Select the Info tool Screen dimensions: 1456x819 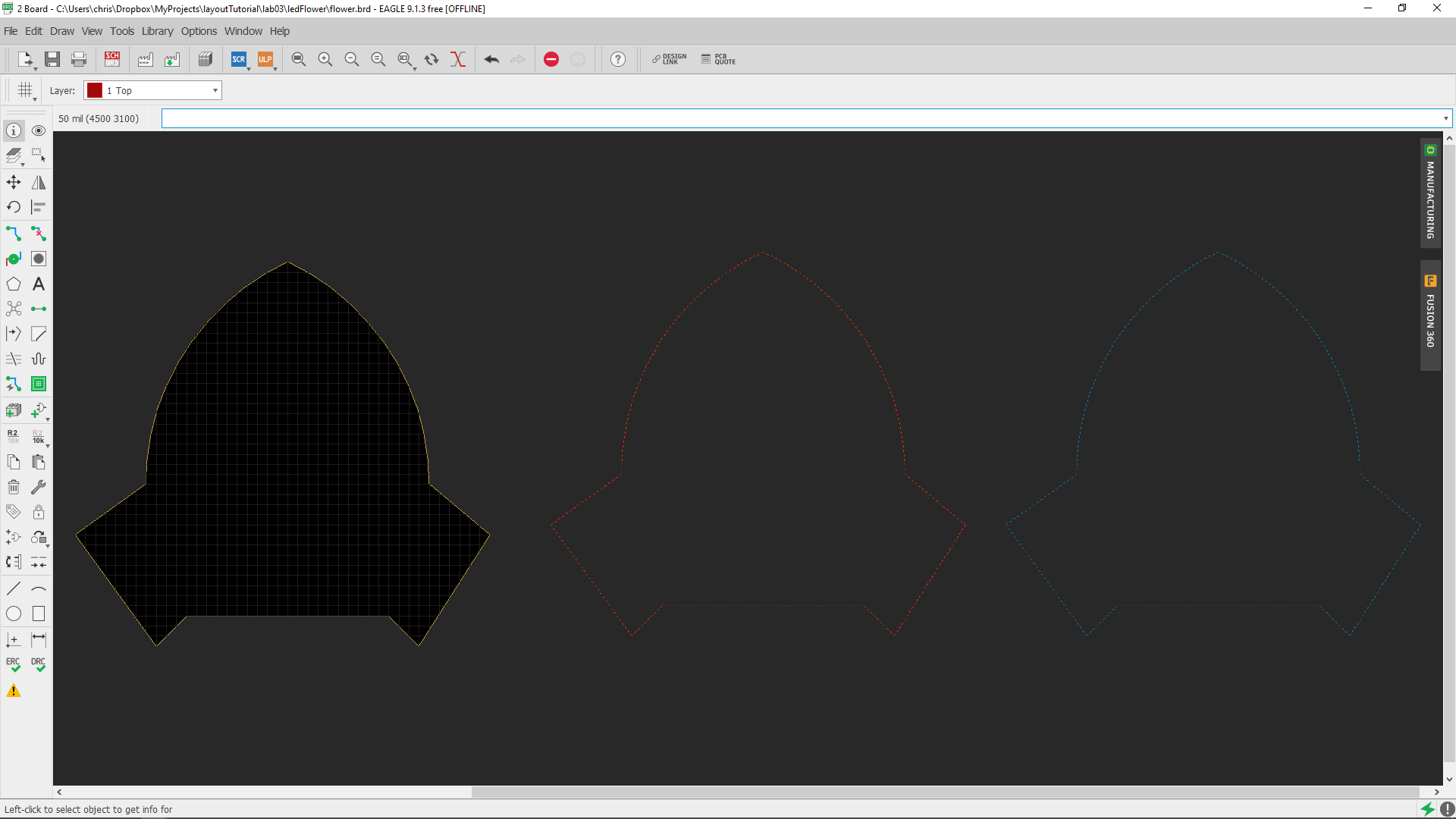[x=14, y=130]
